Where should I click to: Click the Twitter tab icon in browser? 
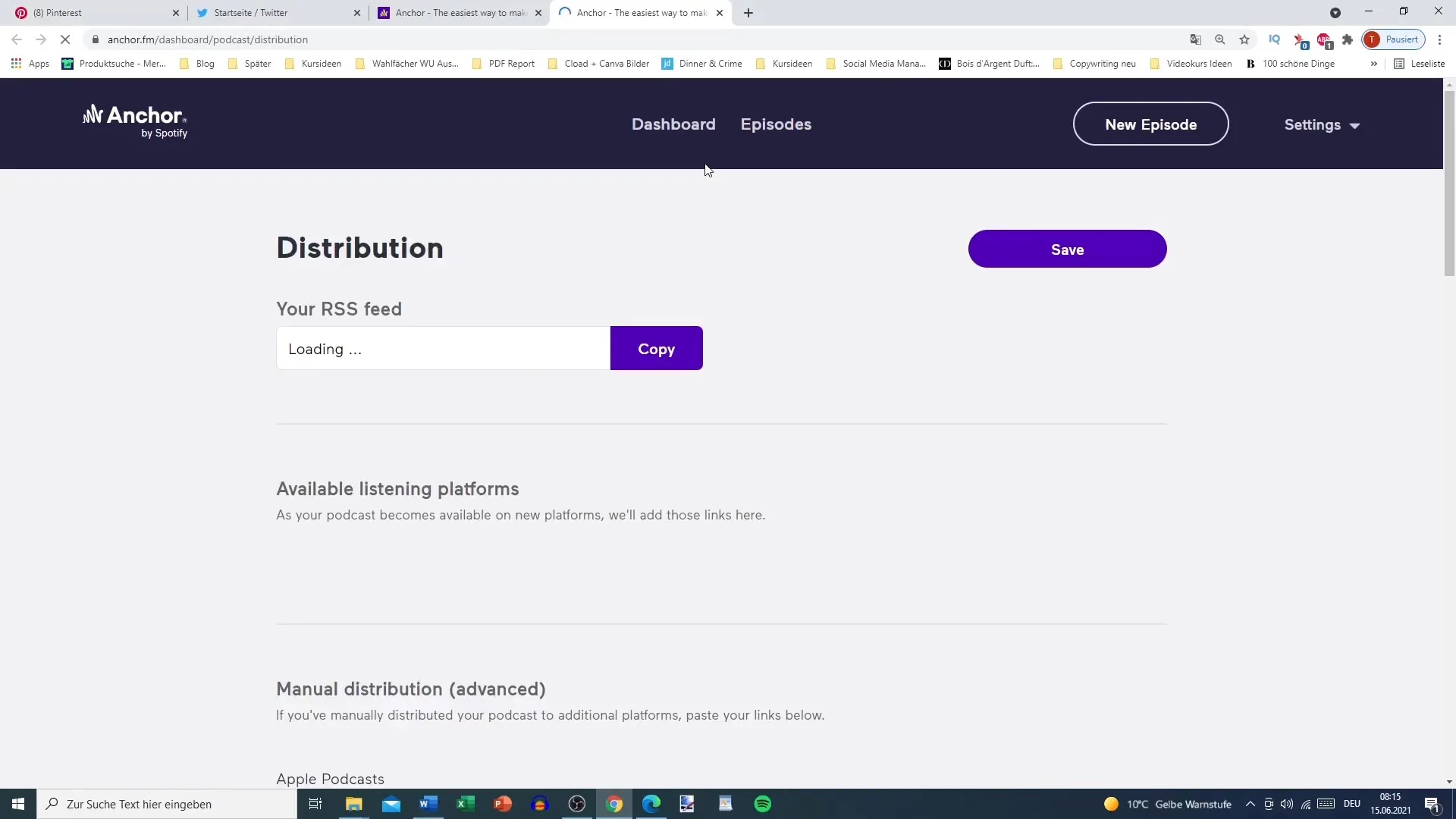201,12
